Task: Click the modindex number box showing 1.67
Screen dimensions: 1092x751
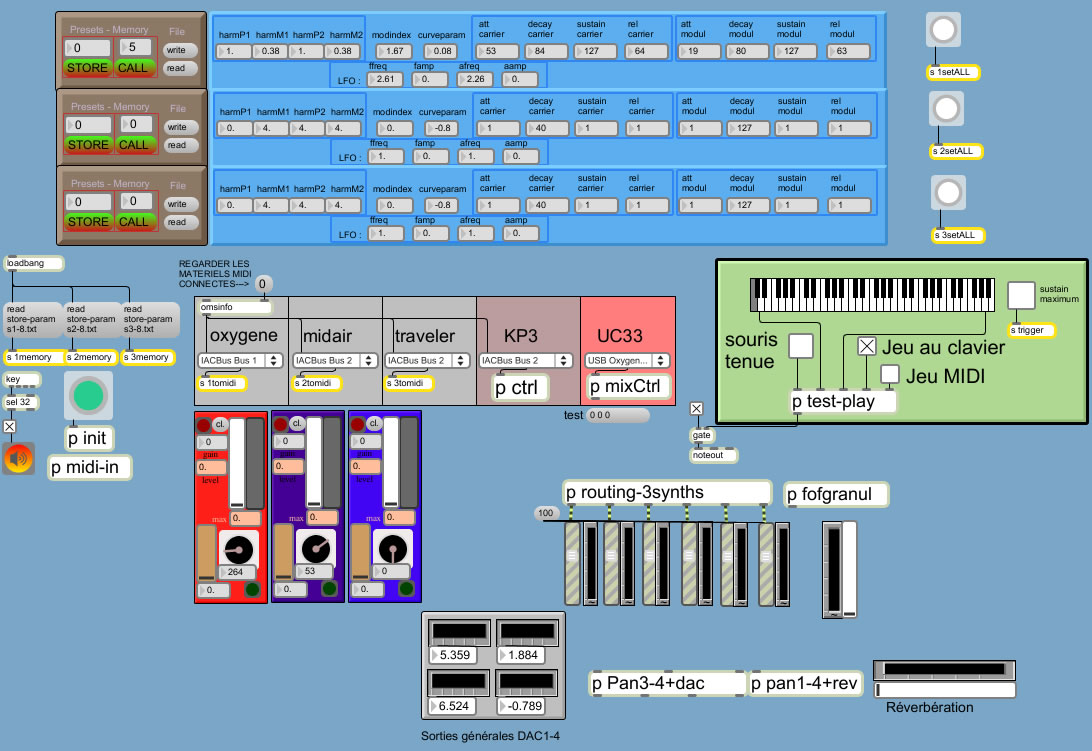Action: point(394,51)
